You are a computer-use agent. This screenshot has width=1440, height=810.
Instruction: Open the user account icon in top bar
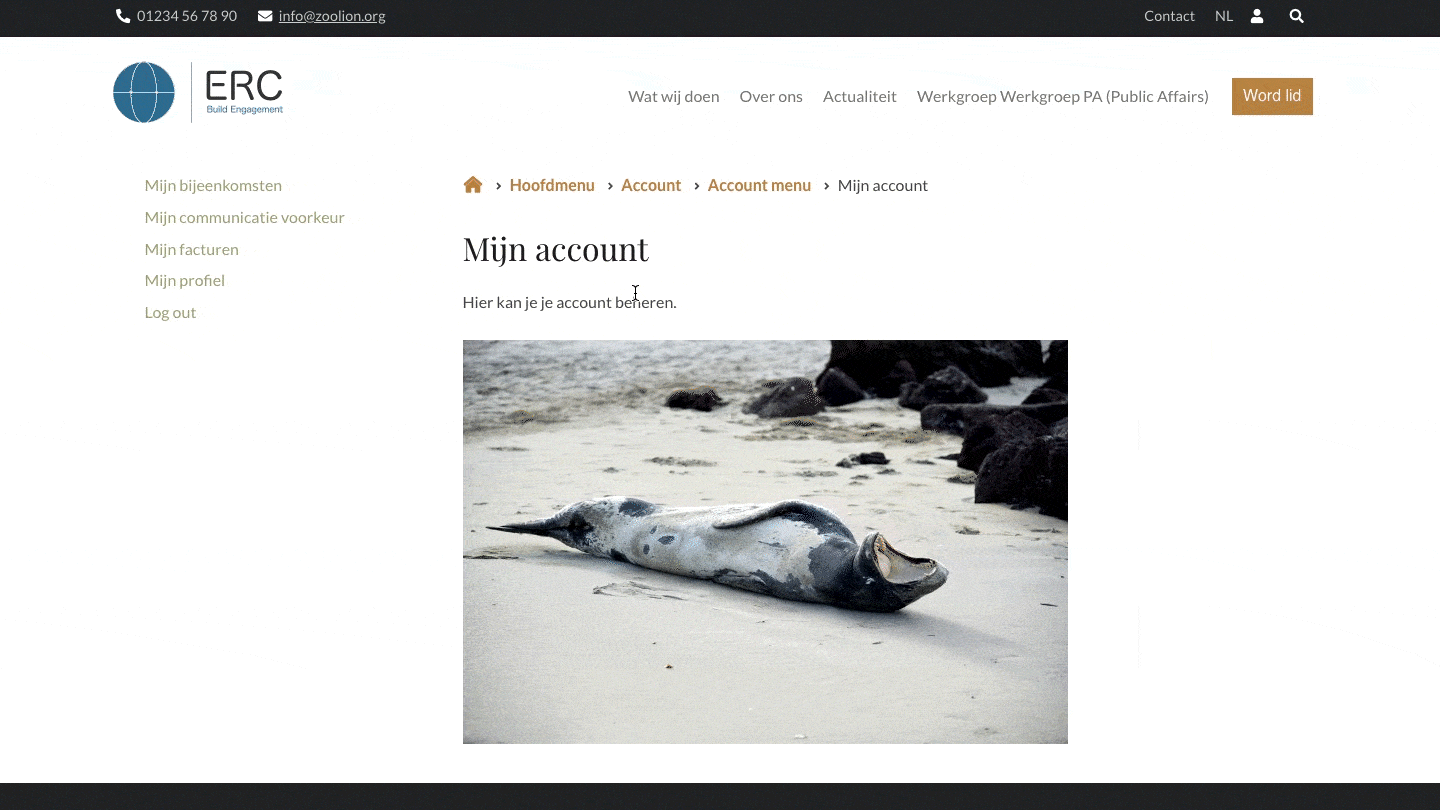(x=1257, y=16)
